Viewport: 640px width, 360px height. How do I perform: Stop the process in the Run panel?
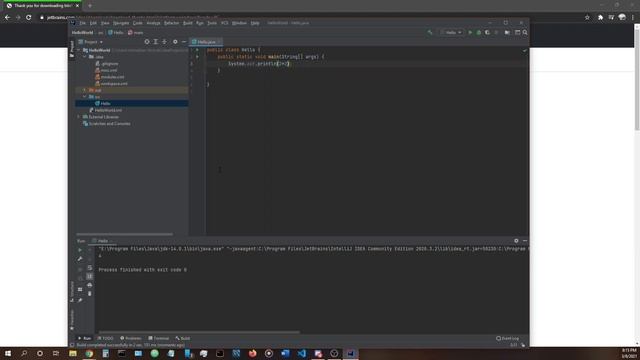[80, 269]
